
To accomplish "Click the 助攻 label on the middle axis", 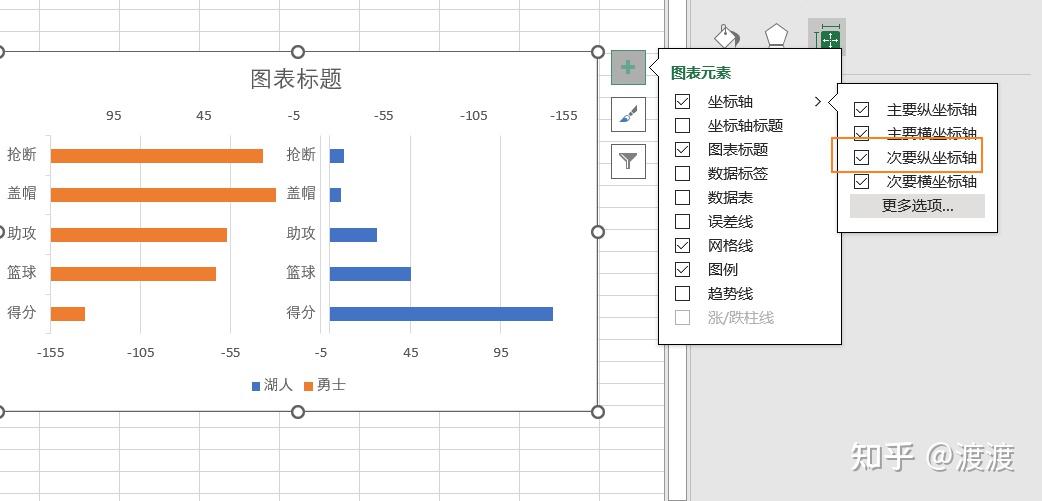I will 300,233.
